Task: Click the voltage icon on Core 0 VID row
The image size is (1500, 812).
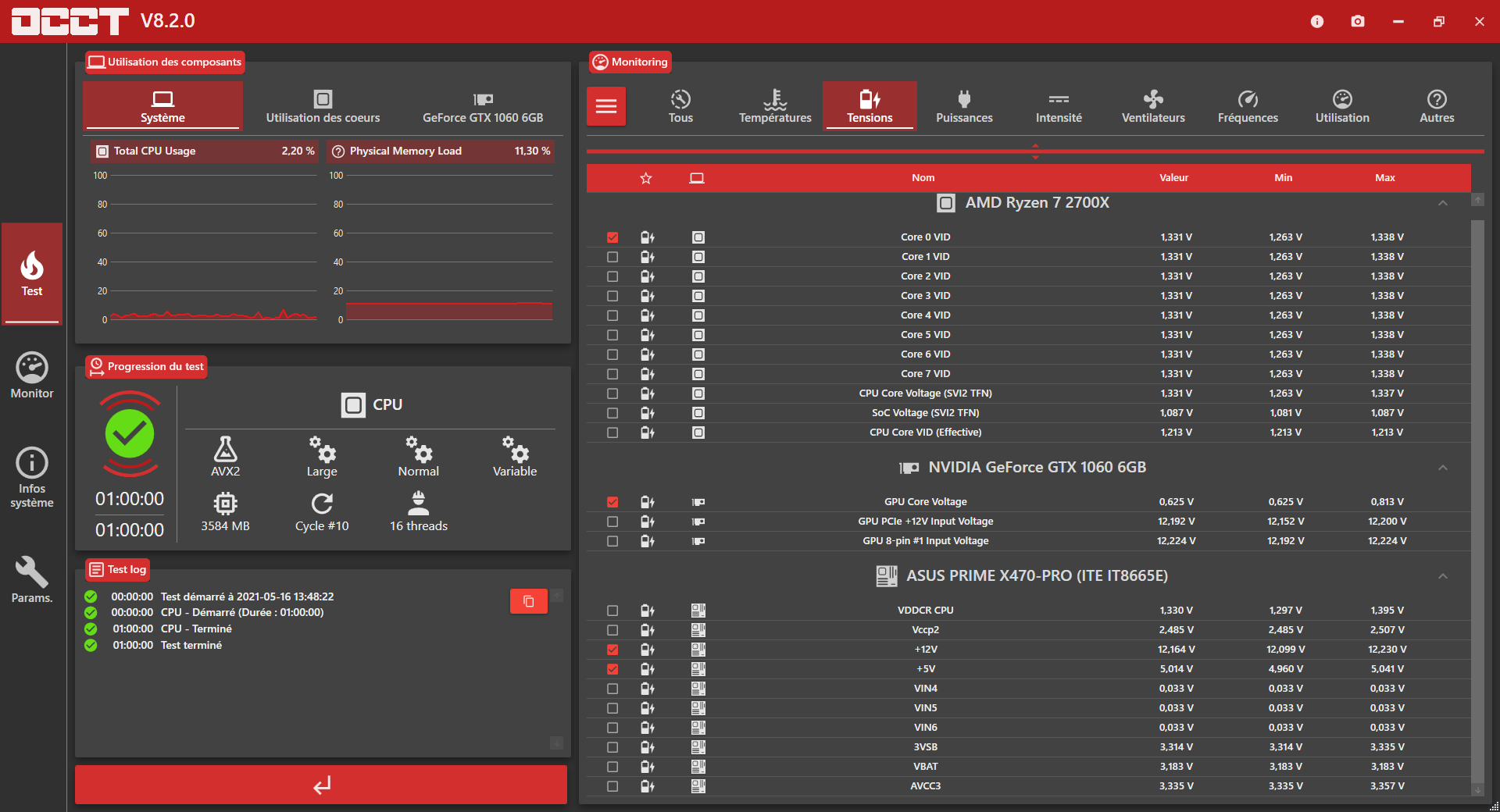Action: point(648,237)
